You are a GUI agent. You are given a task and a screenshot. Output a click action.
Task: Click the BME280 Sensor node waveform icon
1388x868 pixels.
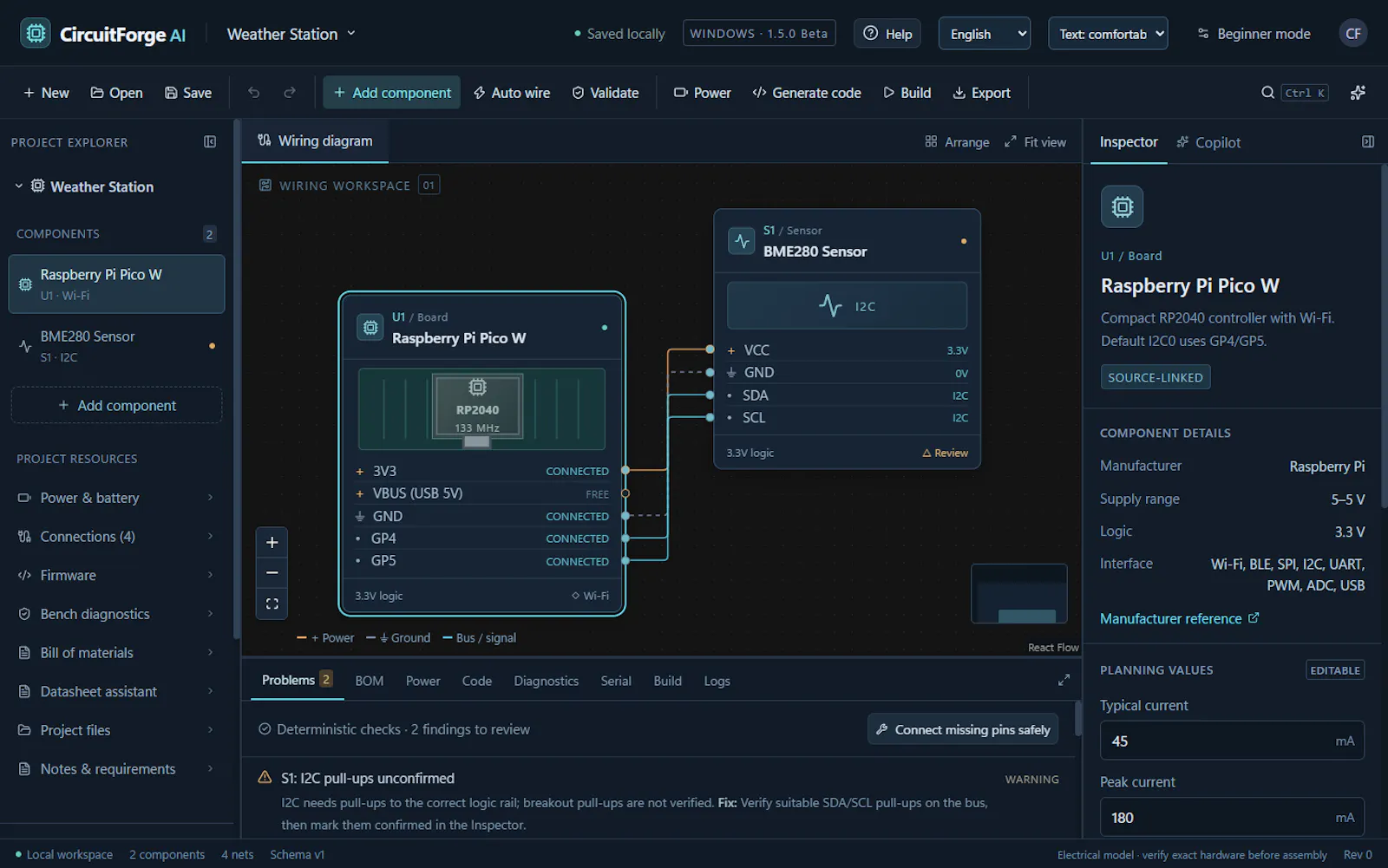coord(742,241)
